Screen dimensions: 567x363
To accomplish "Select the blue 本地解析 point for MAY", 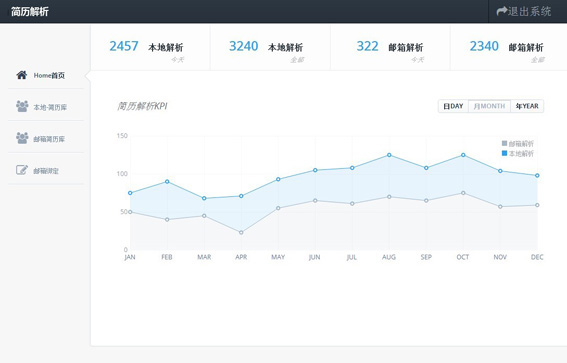I will [x=278, y=179].
